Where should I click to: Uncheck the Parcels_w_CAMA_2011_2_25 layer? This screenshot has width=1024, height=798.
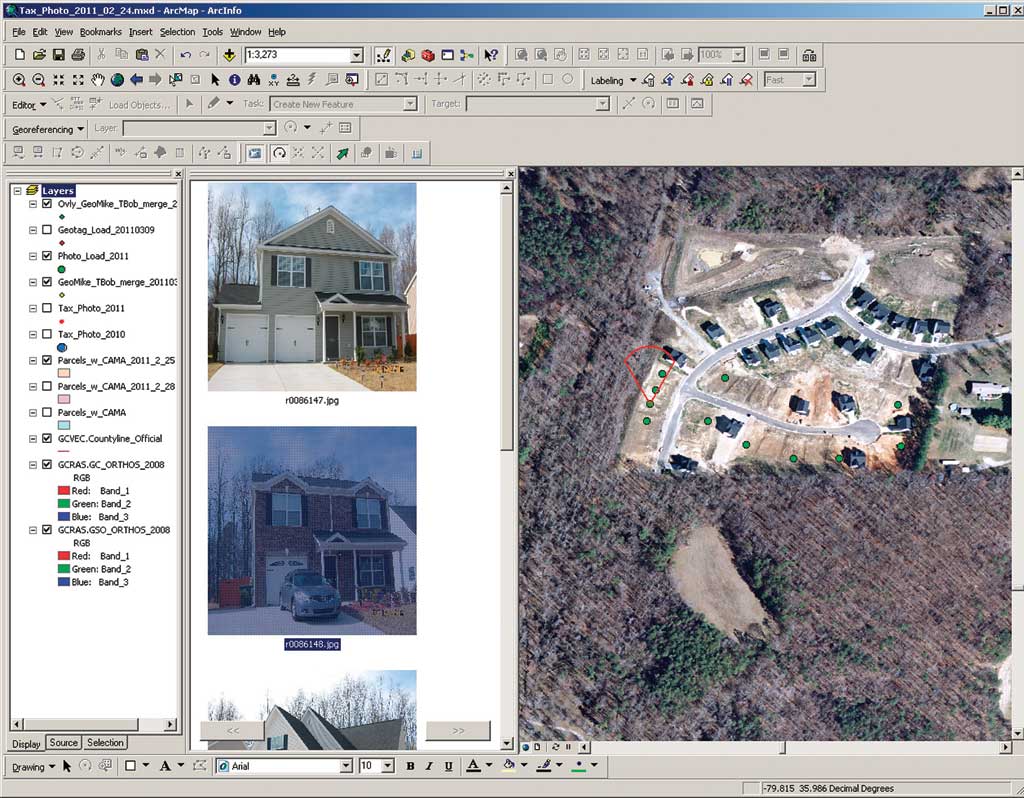coord(47,360)
